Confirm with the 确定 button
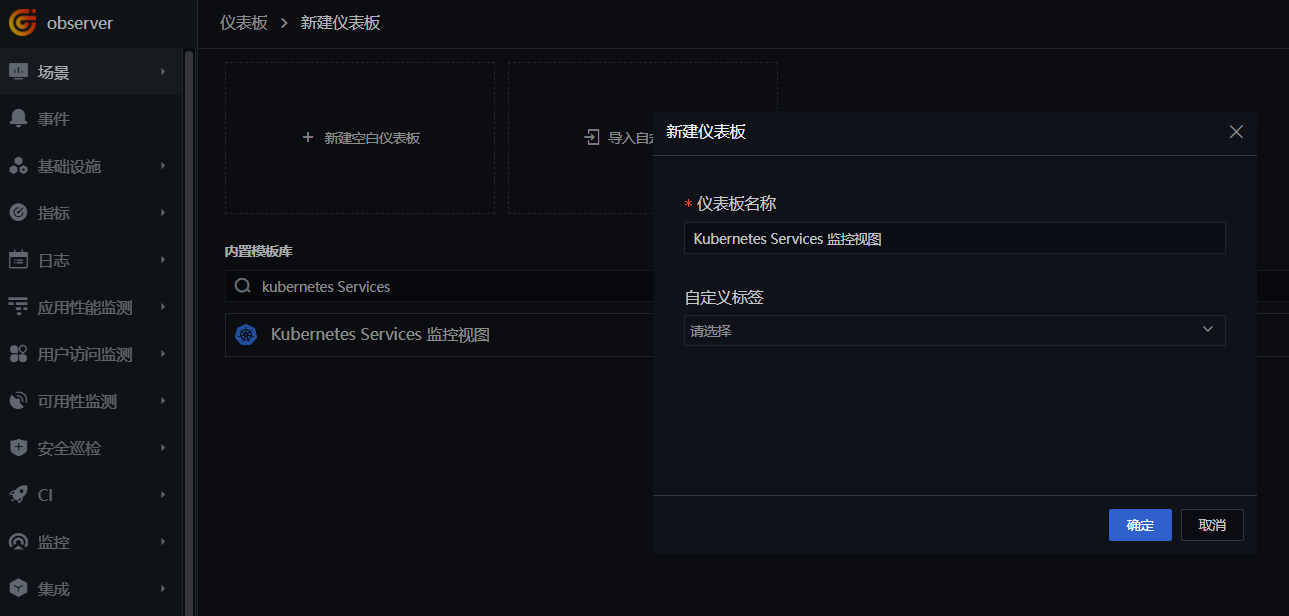Viewport: 1289px width, 616px height. coord(1140,525)
